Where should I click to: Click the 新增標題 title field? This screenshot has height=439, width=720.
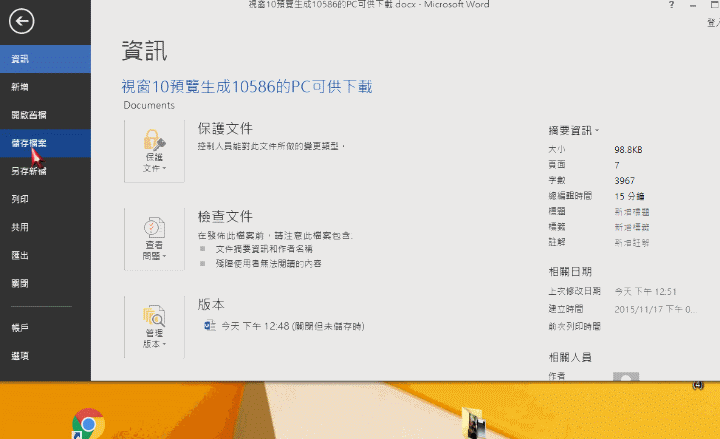(632, 212)
